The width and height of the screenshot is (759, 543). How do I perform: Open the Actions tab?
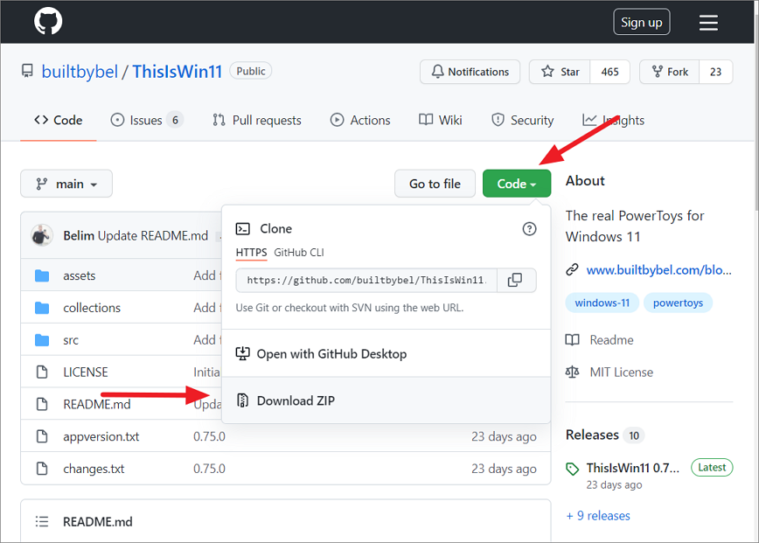click(x=360, y=120)
